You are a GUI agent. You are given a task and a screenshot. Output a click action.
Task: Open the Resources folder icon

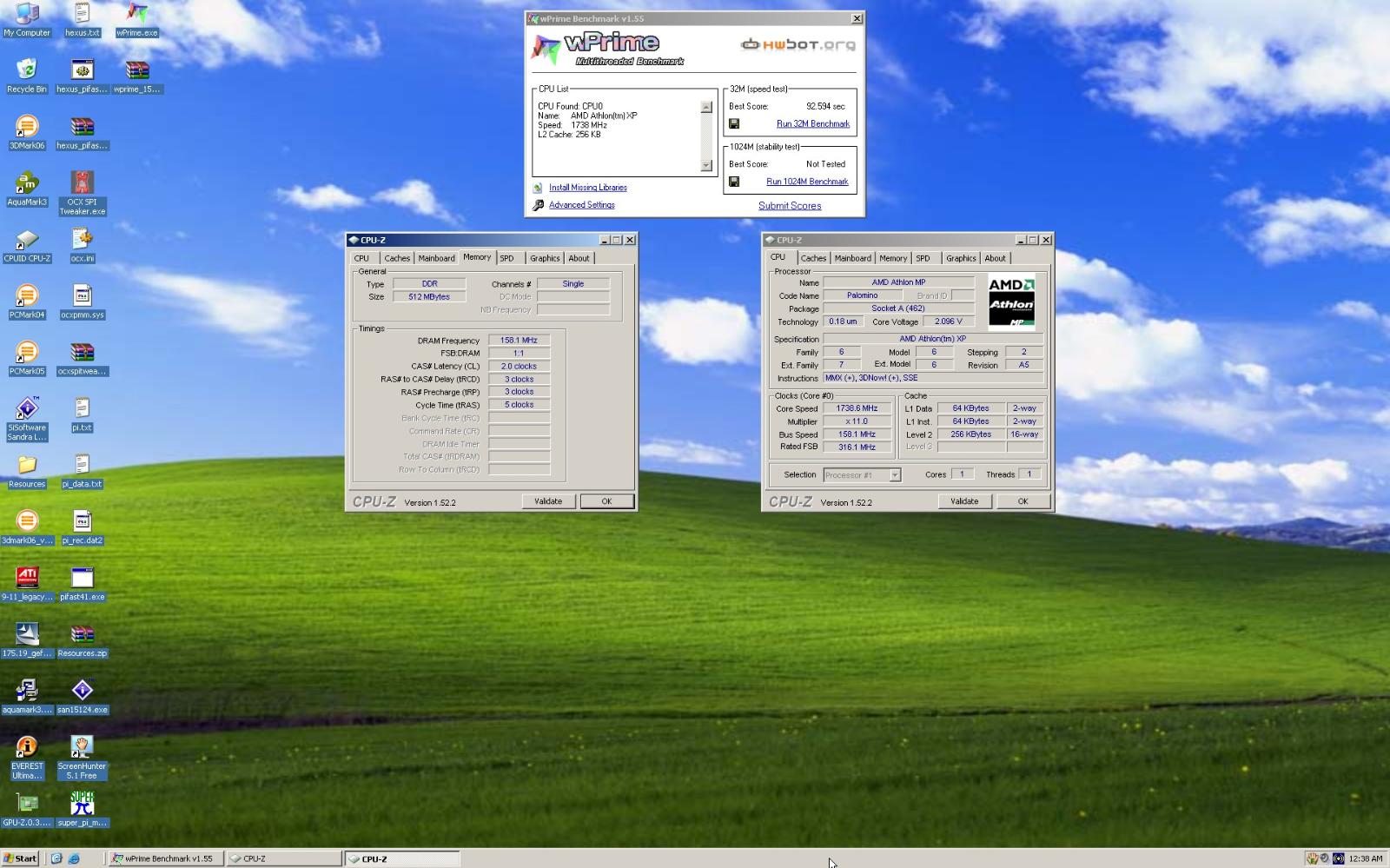click(x=27, y=471)
